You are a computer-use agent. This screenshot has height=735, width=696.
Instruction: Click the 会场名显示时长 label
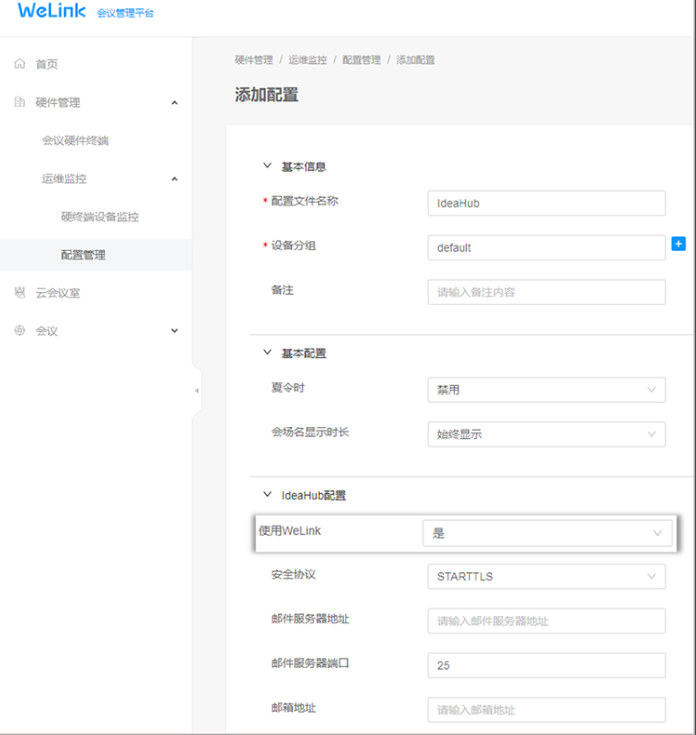point(310,432)
